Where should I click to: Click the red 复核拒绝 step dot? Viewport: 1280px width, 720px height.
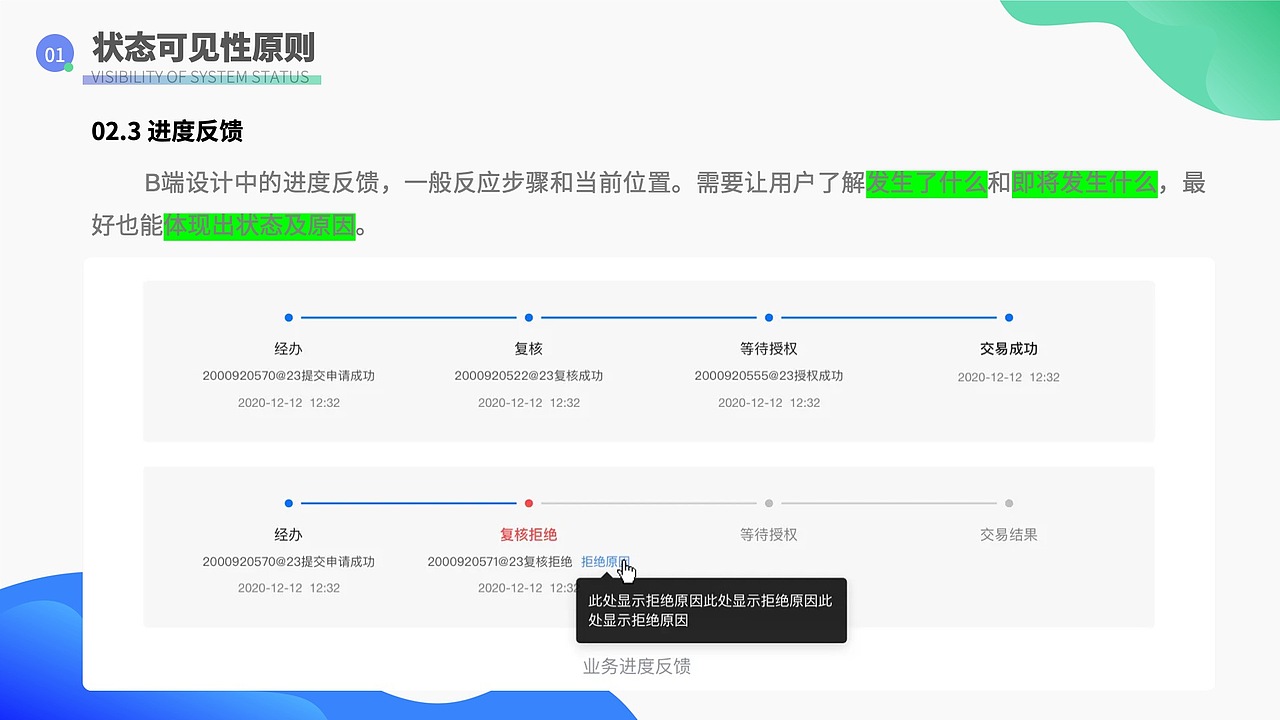click(529, 503)
